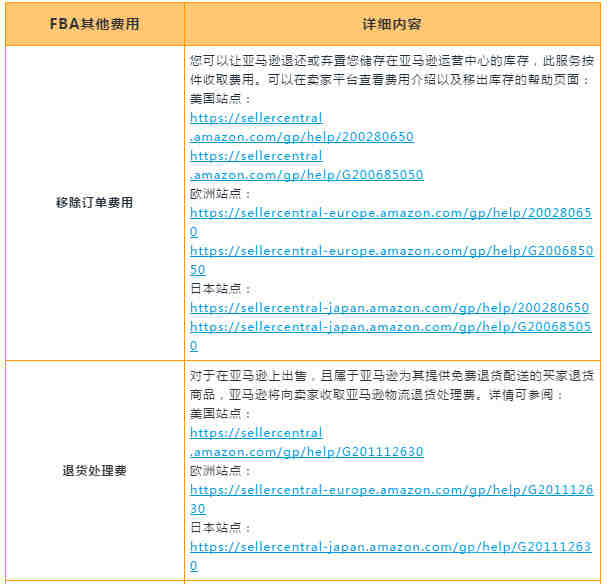Click the FBA其他费用 column header
The height and width of the screenshot is (584, 608).
[x=95, y=24]
